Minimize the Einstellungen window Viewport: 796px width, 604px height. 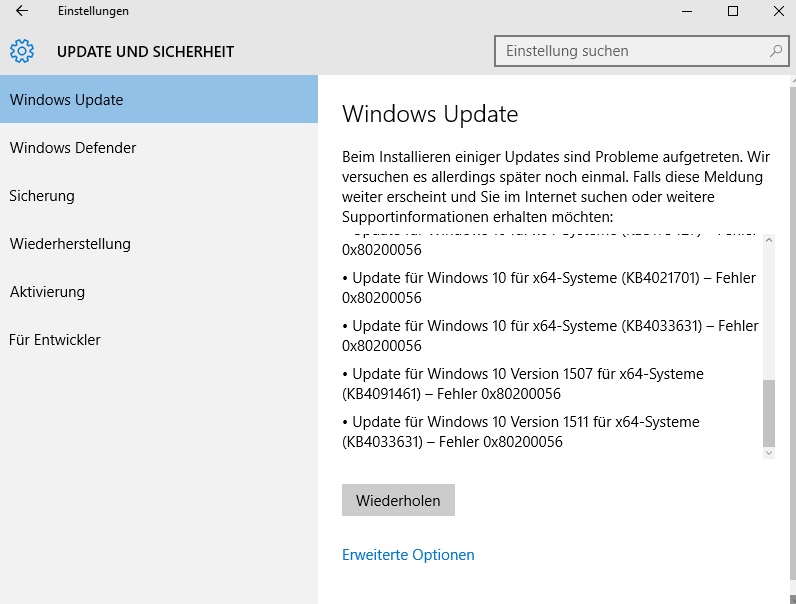[687, 11]
